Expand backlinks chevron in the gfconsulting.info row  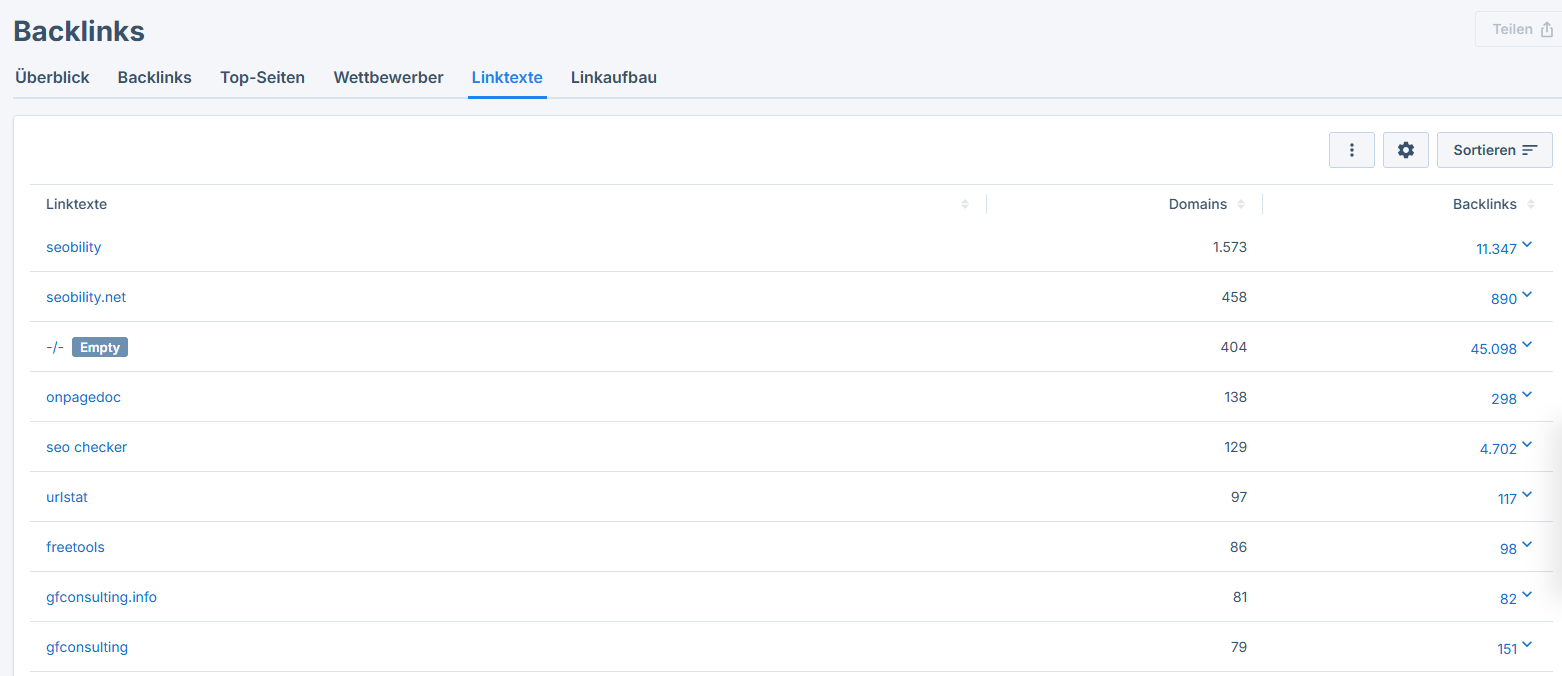(1527, 595)
